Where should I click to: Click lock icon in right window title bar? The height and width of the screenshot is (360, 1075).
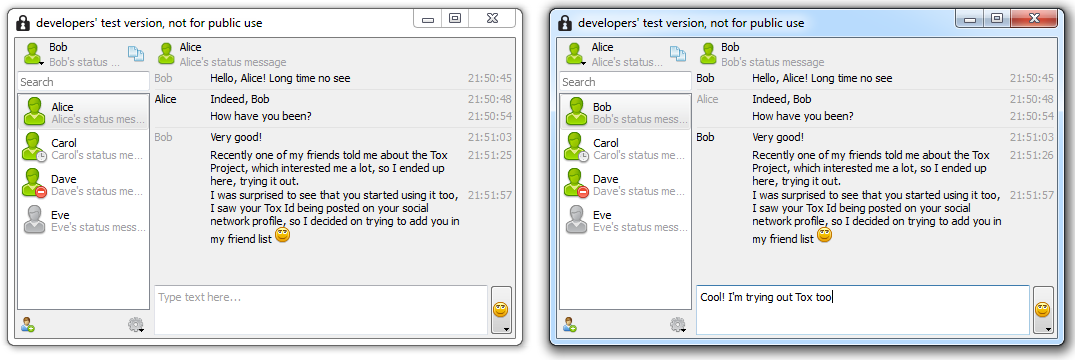coord(566,23)
